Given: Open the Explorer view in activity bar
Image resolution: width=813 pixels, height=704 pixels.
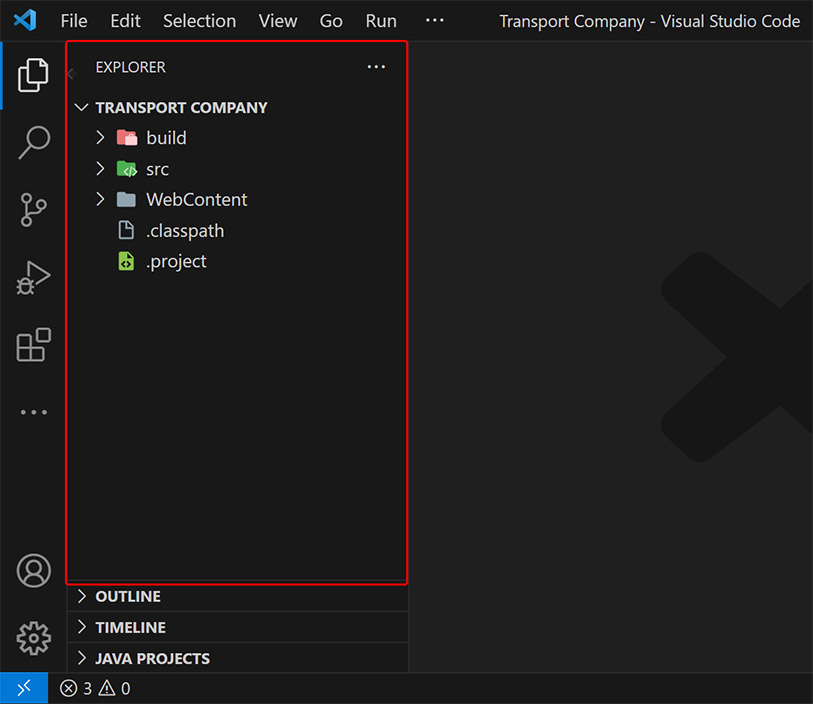Looking at the screenshot, I should pos(33,75).
